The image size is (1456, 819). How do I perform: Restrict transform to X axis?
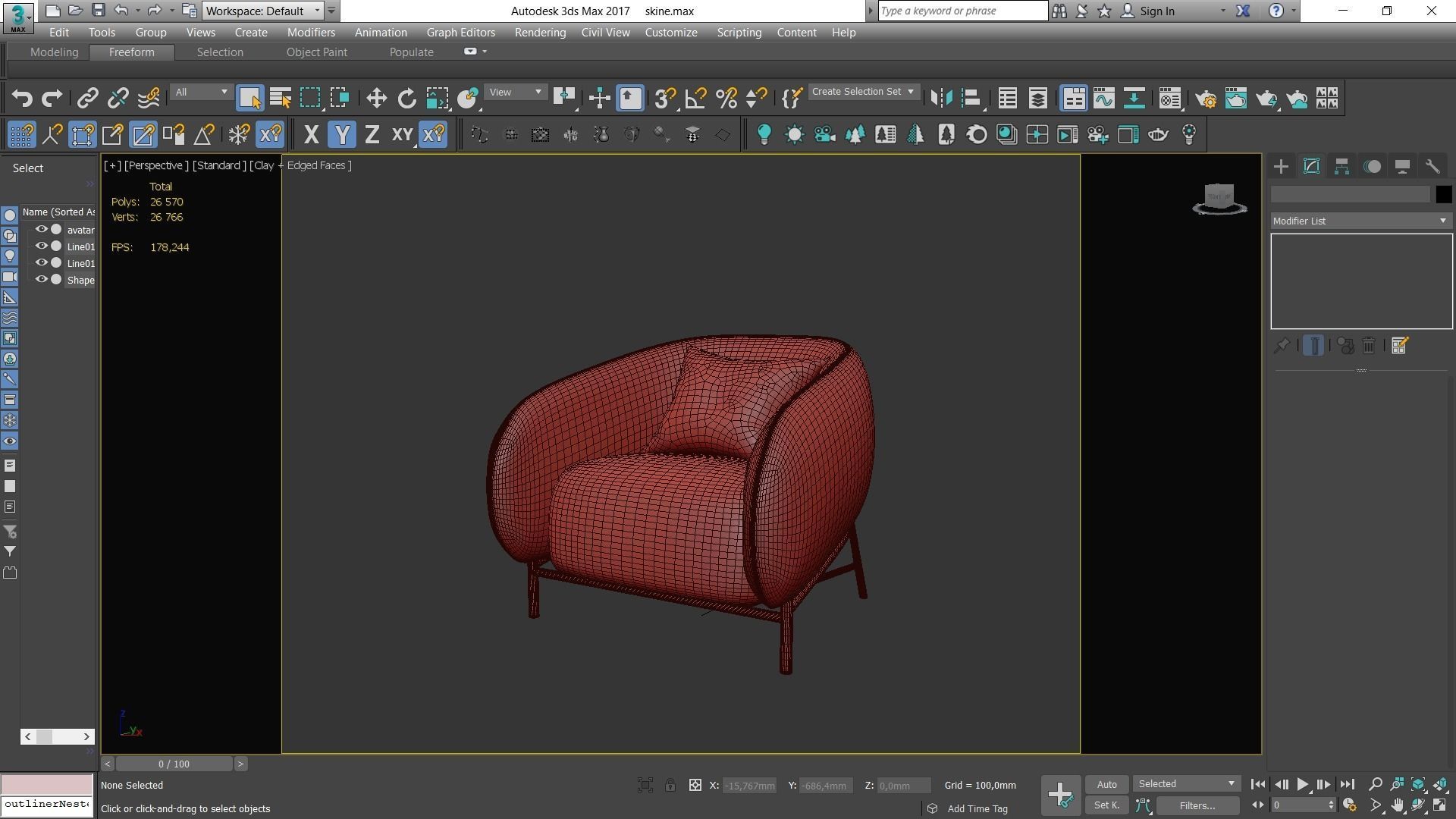point(311,135)
